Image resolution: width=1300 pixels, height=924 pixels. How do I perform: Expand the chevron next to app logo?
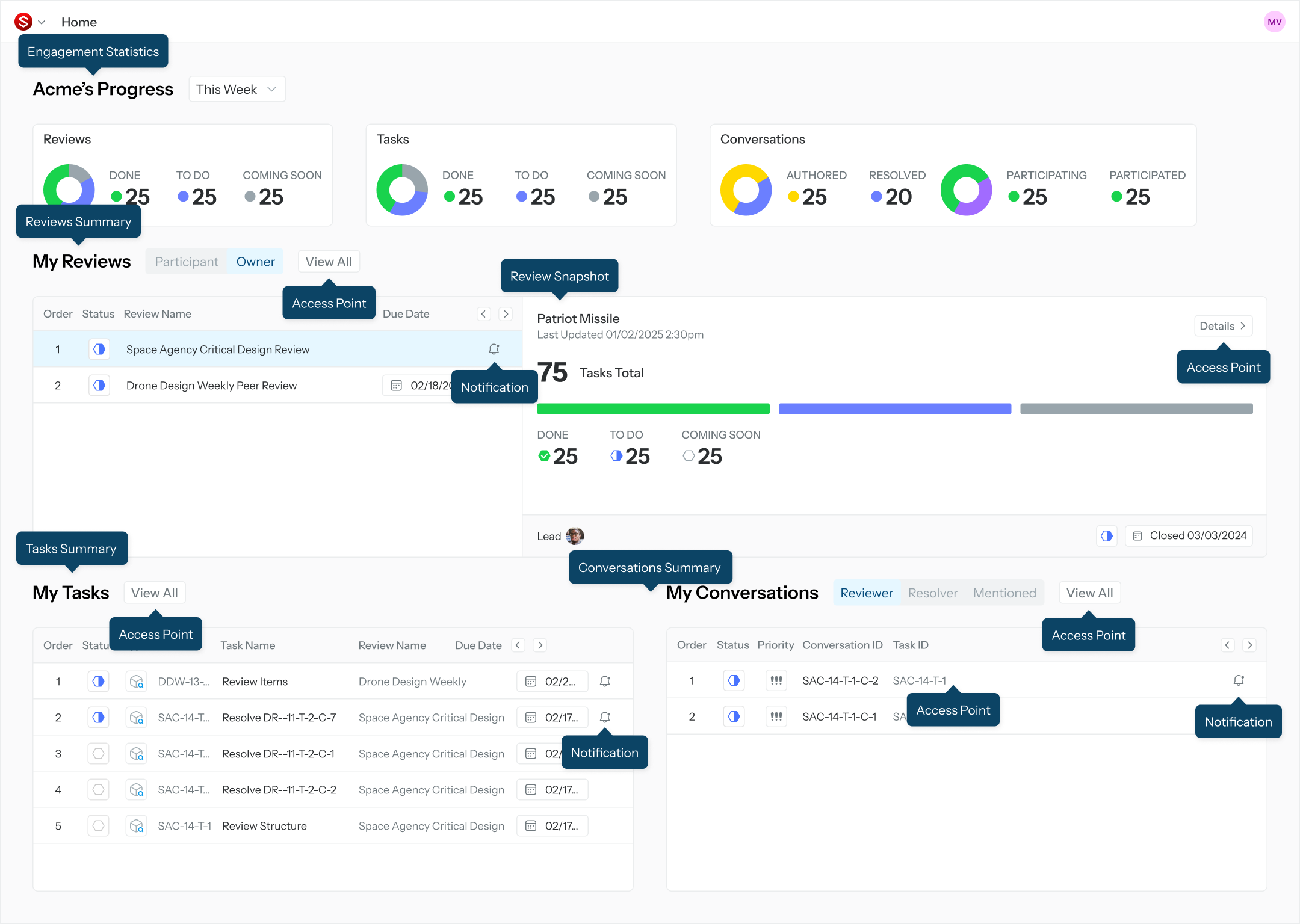pos(42,22)
